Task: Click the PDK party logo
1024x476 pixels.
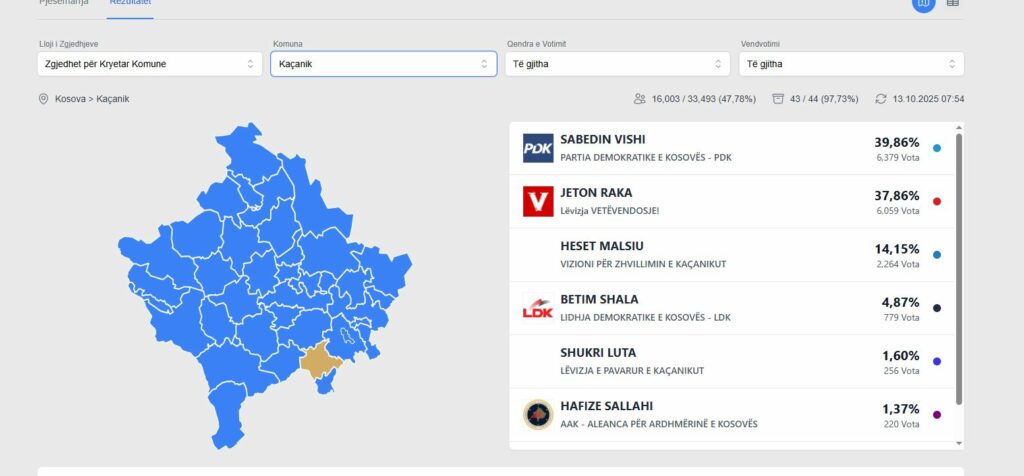Action: (x=538, y=148)
